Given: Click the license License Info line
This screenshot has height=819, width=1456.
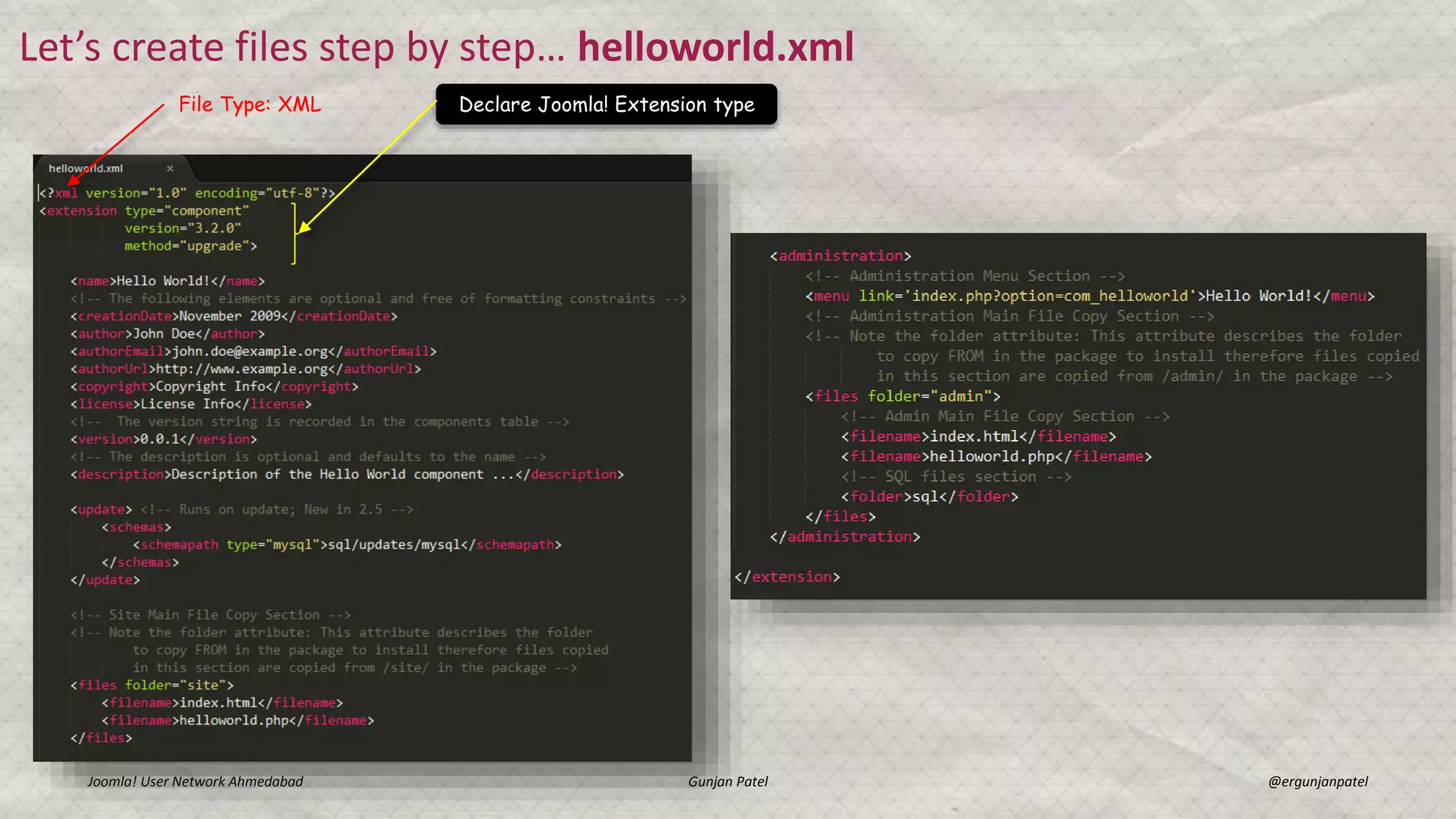Looking at the screenshot, I should [191, 404].
